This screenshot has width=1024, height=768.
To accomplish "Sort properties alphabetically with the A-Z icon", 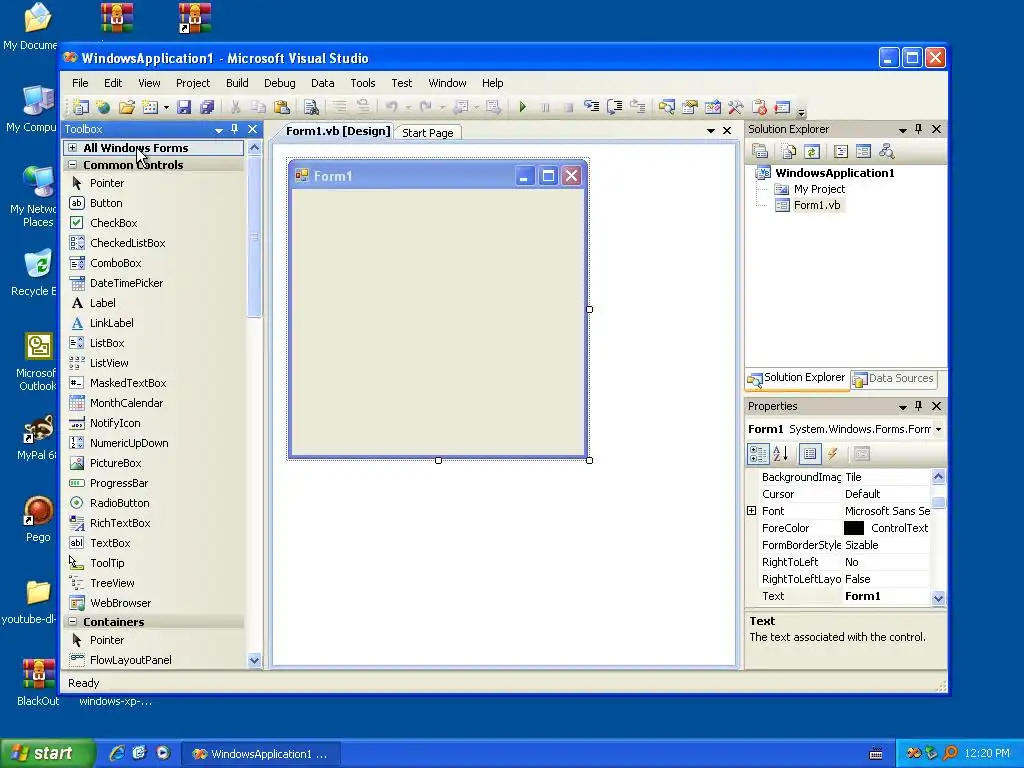I will pyautogui.click(x=781, y=453).
